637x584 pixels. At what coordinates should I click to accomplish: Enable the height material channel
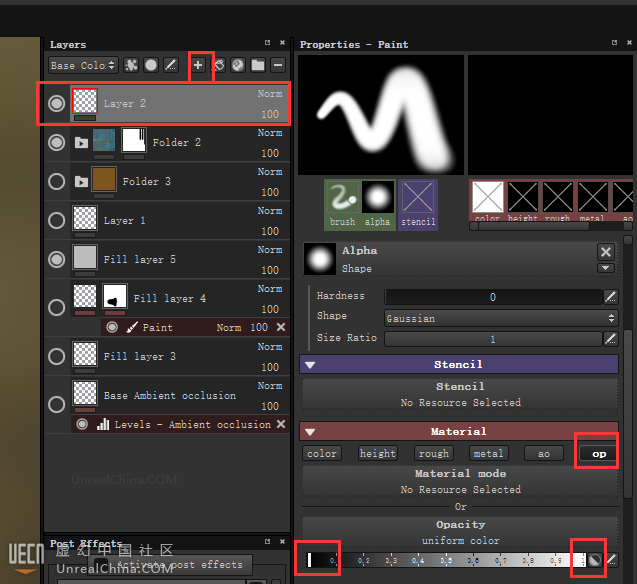378,453
